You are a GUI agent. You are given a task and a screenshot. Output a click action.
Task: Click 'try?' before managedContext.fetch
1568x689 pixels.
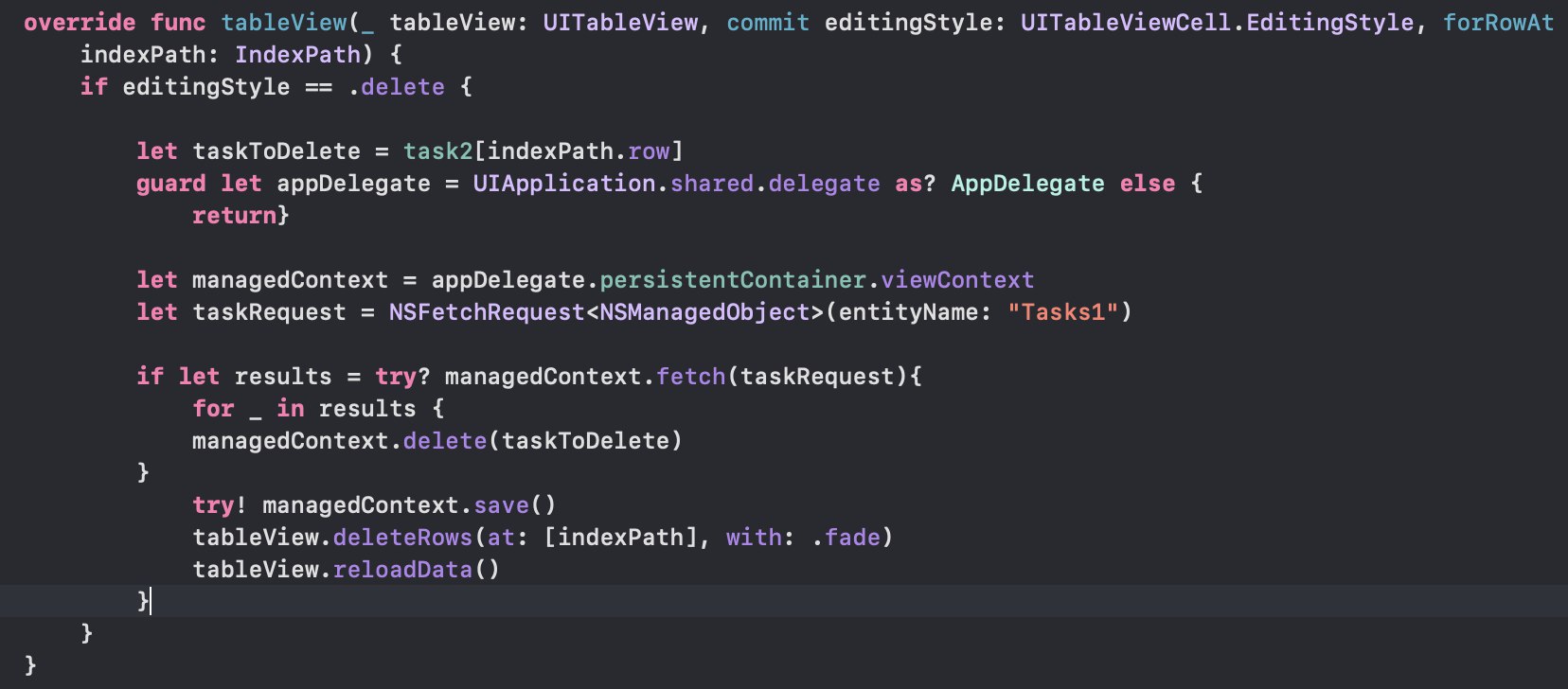click(402, 376)
